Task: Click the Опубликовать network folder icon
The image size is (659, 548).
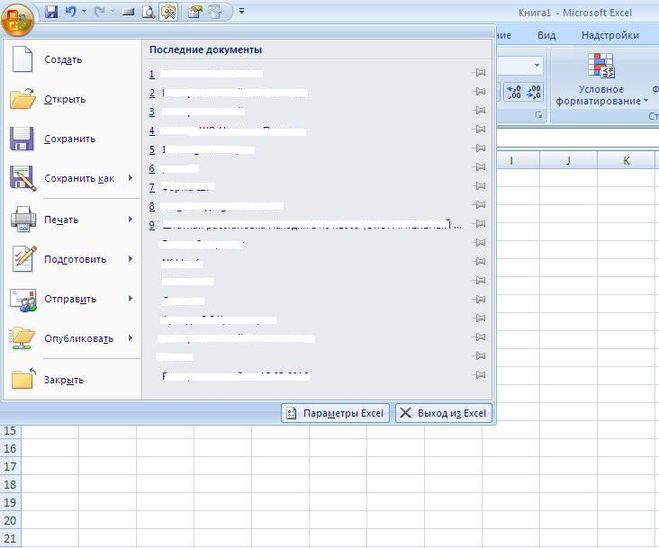Action: 23,338
